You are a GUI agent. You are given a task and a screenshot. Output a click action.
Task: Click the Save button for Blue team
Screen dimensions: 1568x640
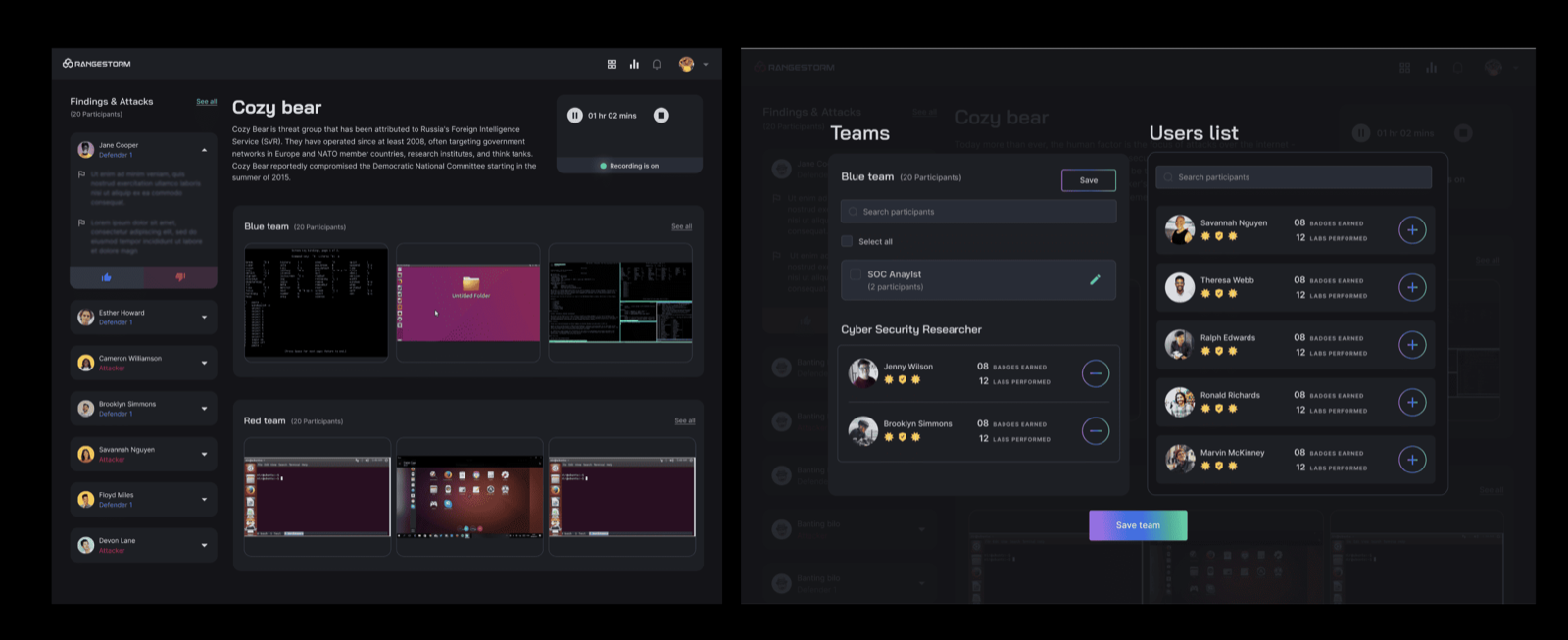pos(1089,180)
